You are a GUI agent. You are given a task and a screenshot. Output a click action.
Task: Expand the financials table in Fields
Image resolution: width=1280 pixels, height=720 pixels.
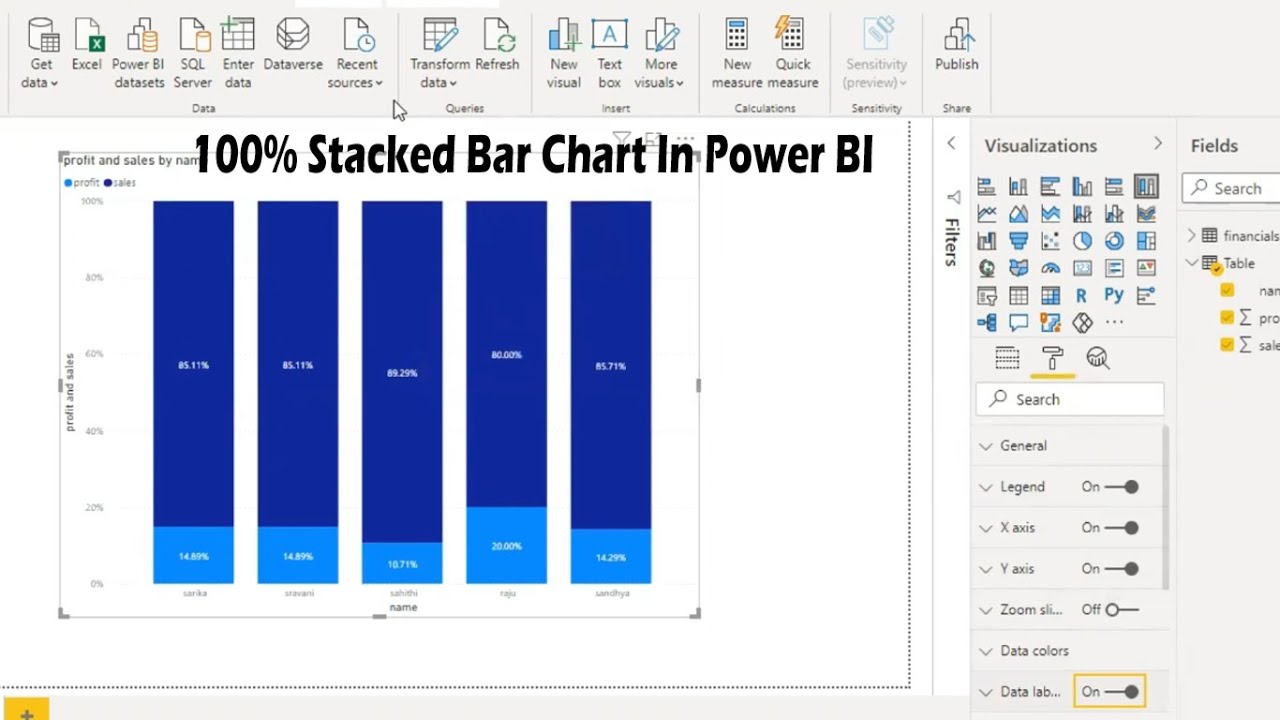[1192, 236]
